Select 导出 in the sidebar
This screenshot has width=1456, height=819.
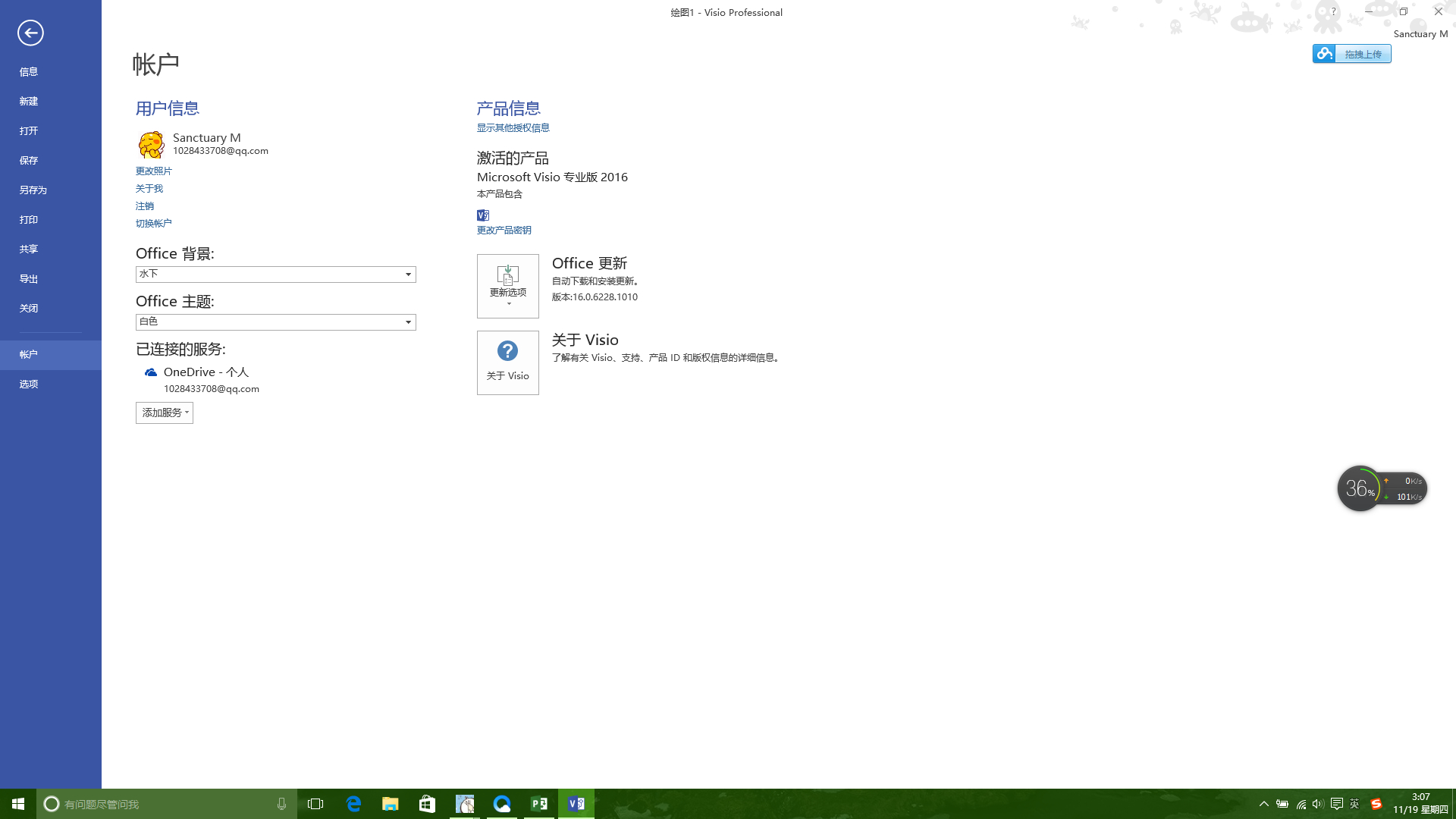tap(51, 279)
